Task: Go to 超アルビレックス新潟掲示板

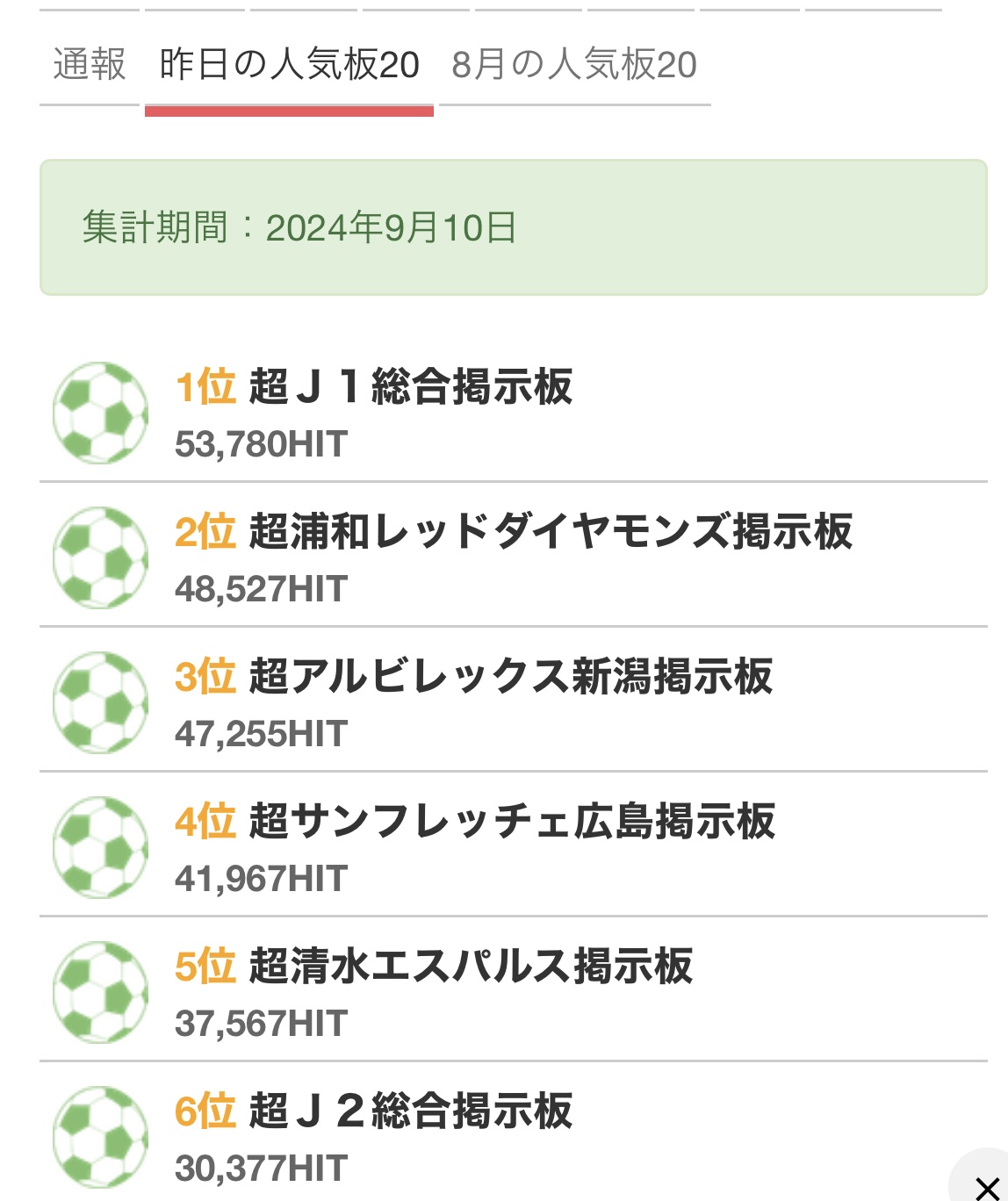Action: tap(510, 676)
